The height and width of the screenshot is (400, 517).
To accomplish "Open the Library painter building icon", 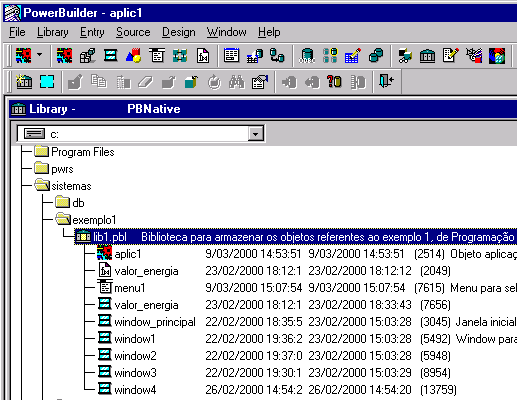I will tap(427, 56).
